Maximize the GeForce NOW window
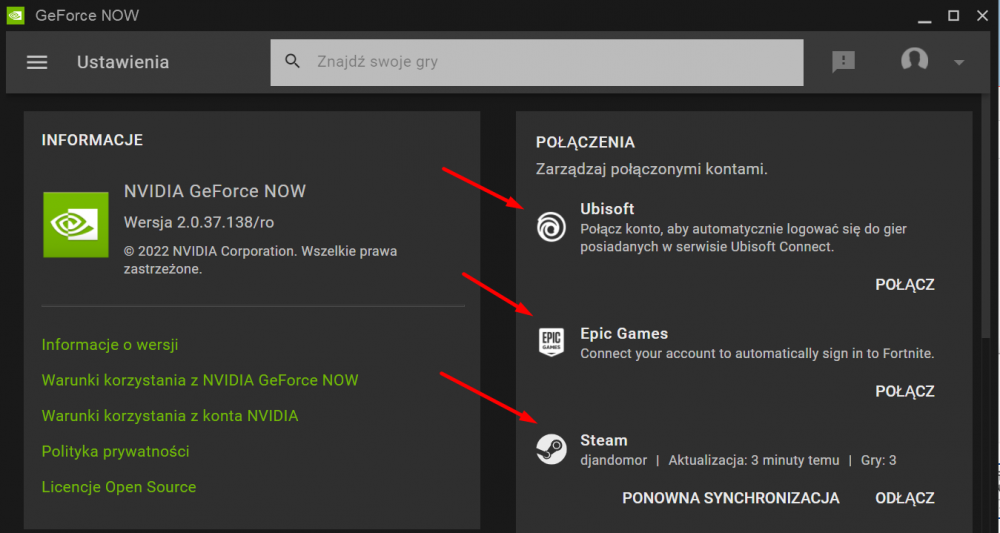The width and height of the screenshot is (1000, 533). tap(953, 15)
